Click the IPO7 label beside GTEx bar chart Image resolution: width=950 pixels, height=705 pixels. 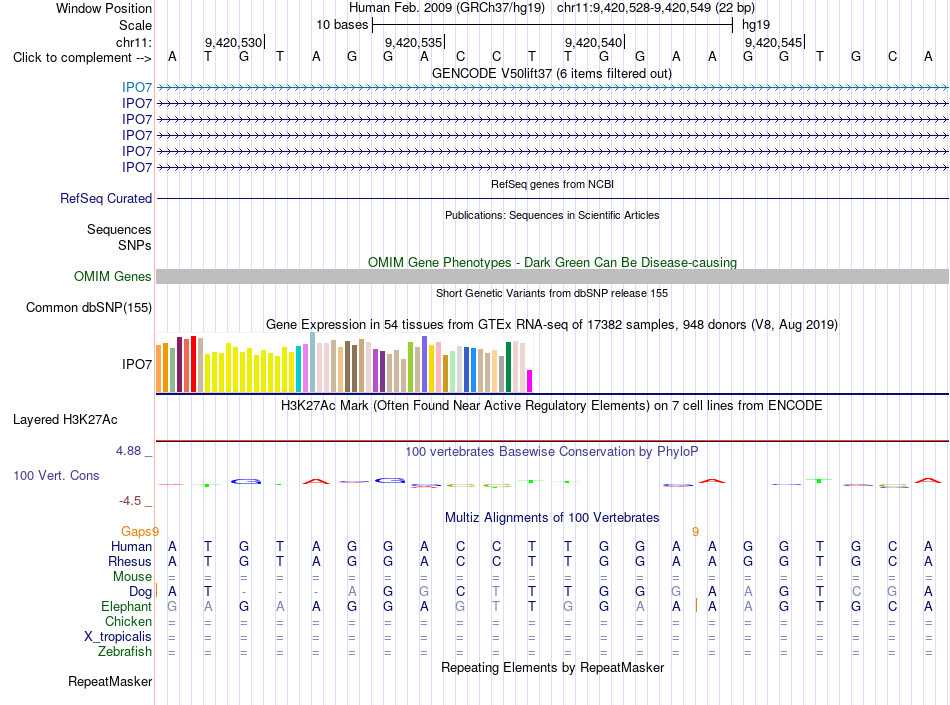click(136, 364)
